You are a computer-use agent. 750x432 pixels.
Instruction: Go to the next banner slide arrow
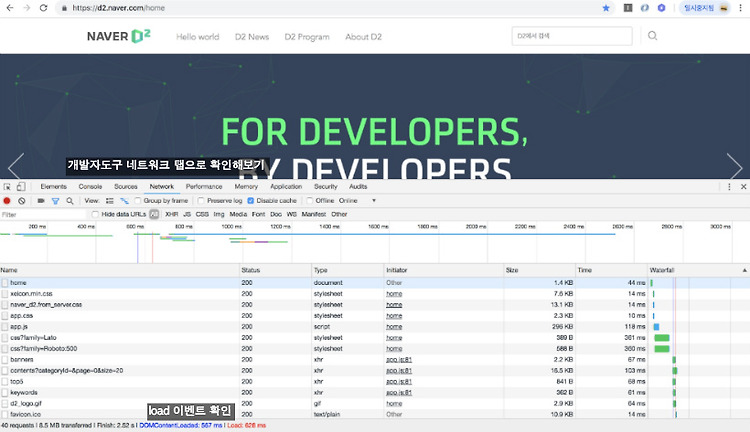[x=734, y=166]
